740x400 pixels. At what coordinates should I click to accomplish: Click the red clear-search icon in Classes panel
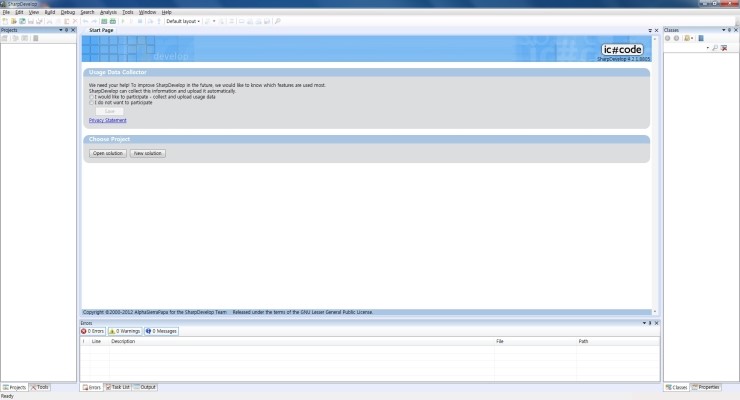pyautogui.click(x=724, y=48)
